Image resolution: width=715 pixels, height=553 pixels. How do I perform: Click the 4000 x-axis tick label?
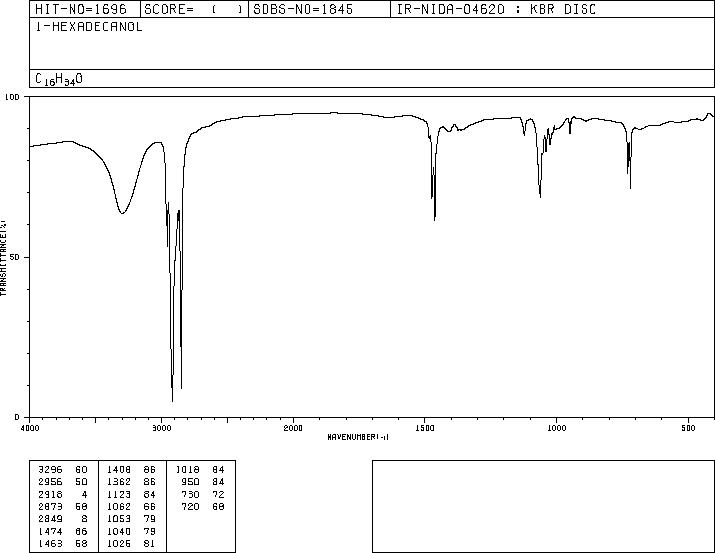30,428
